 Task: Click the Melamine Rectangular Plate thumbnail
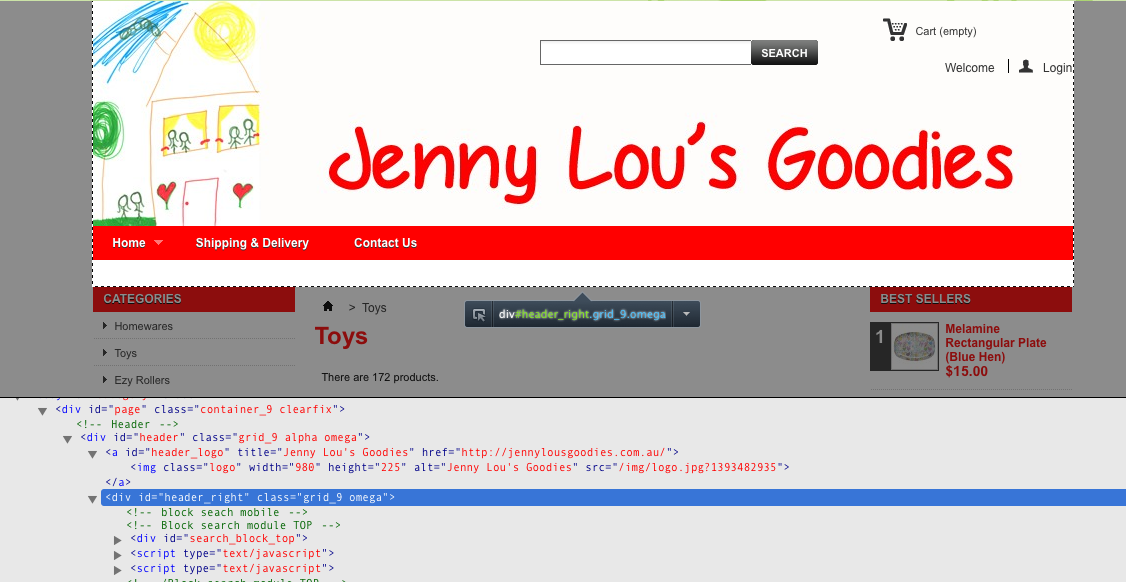915,346
